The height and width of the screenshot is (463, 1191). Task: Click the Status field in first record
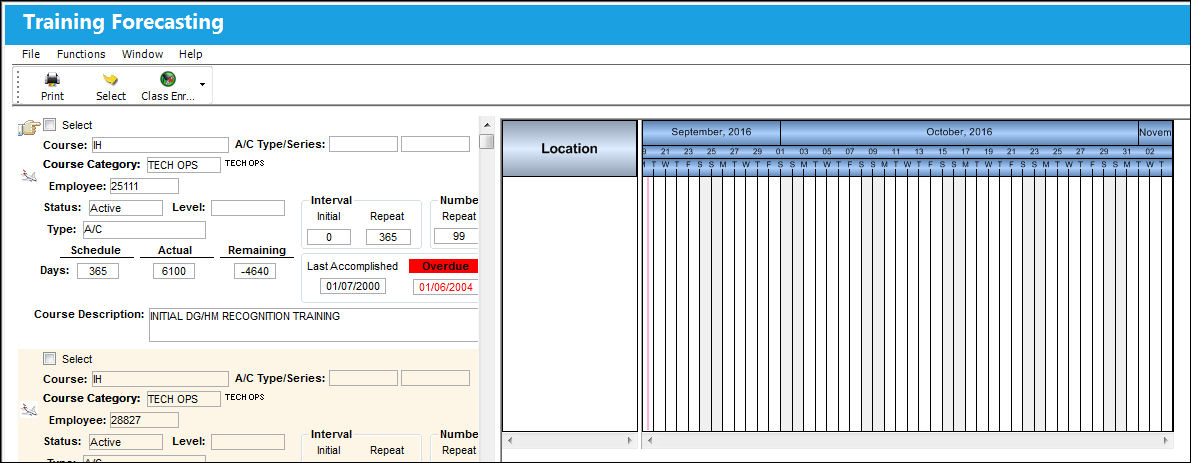[x=125, y=208]
